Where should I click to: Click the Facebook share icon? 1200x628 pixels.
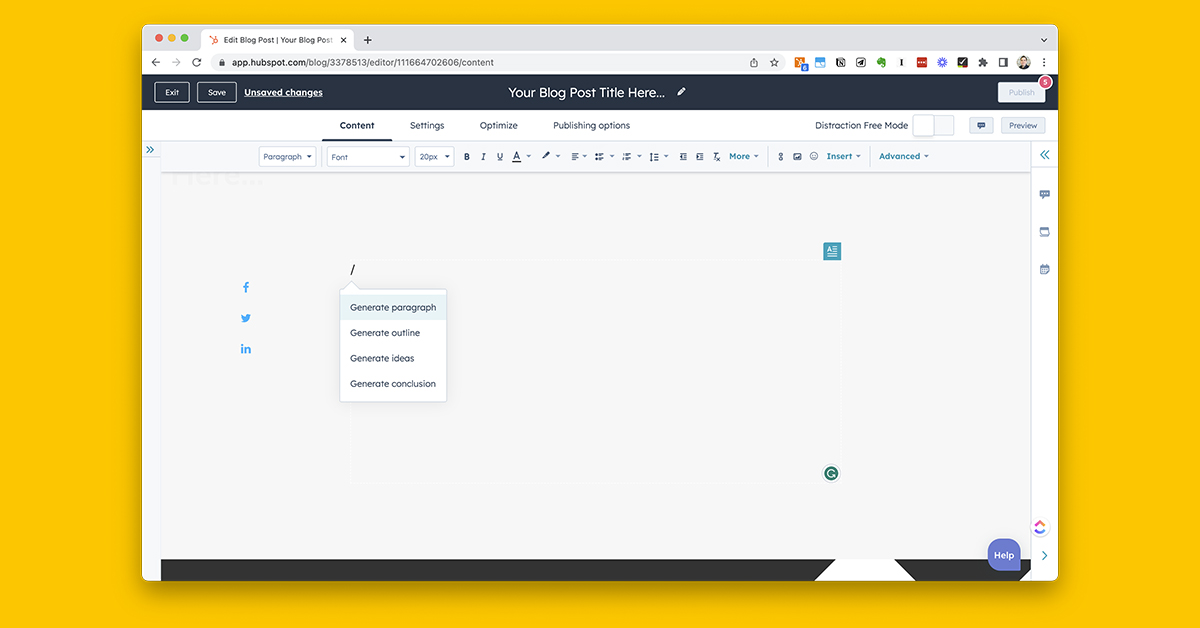pos(246,287)
